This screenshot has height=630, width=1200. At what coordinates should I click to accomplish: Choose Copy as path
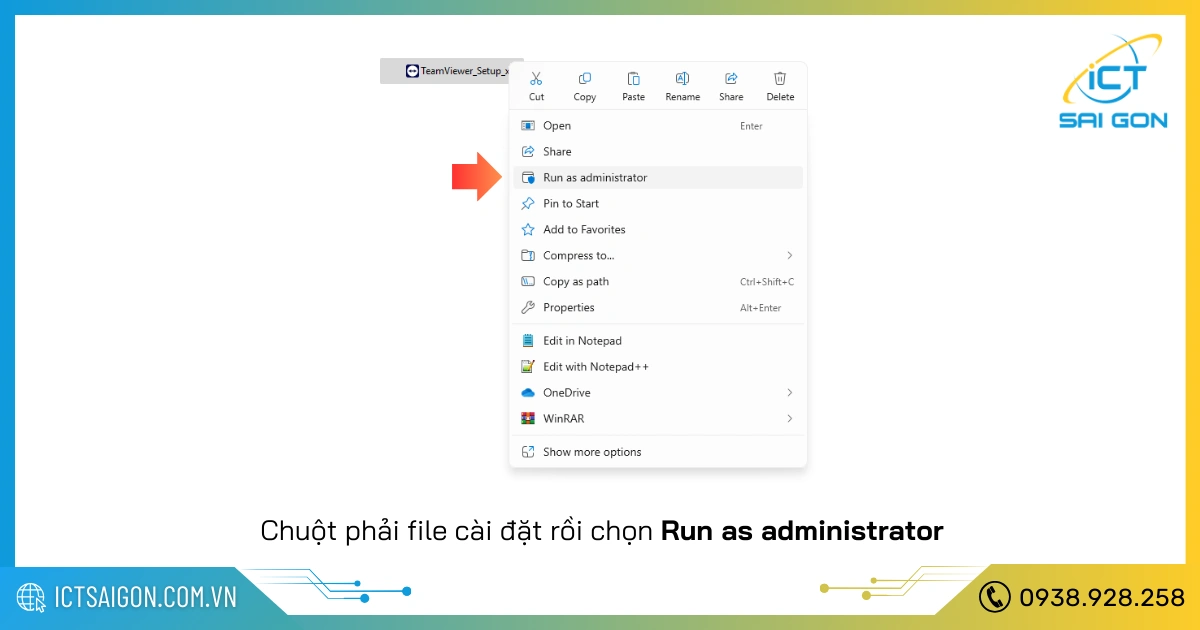658,282
